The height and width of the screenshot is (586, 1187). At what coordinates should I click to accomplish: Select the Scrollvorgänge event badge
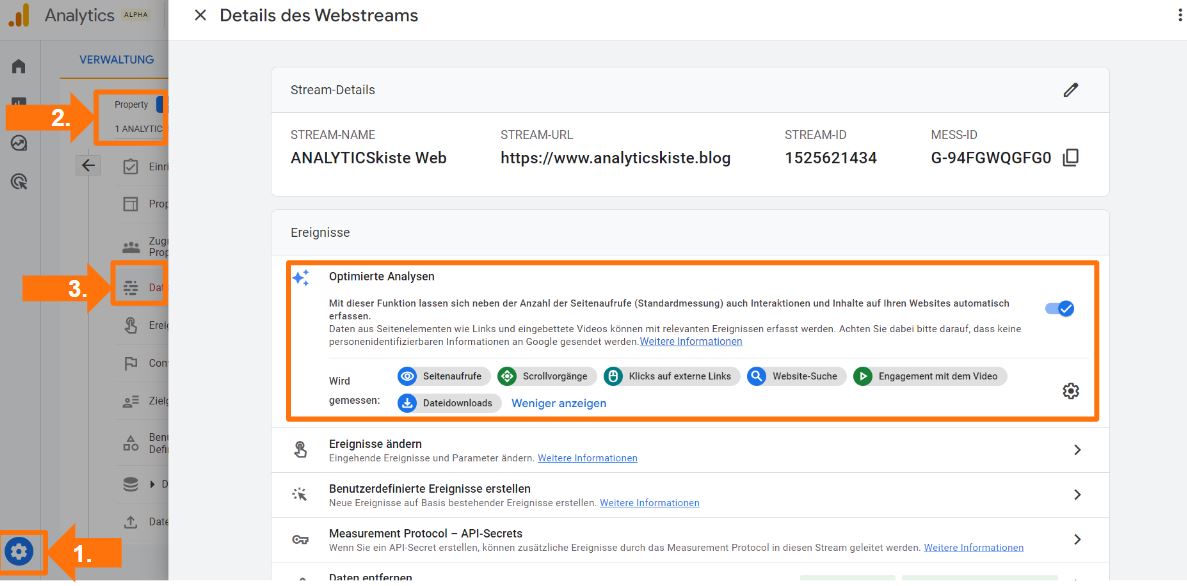(x=545, y=377)
